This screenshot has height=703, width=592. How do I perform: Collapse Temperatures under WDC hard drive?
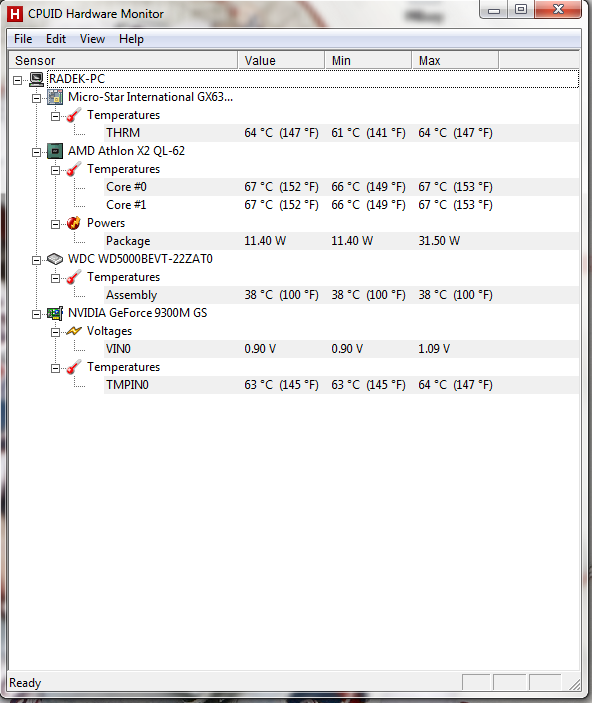[x=55, y=278]
